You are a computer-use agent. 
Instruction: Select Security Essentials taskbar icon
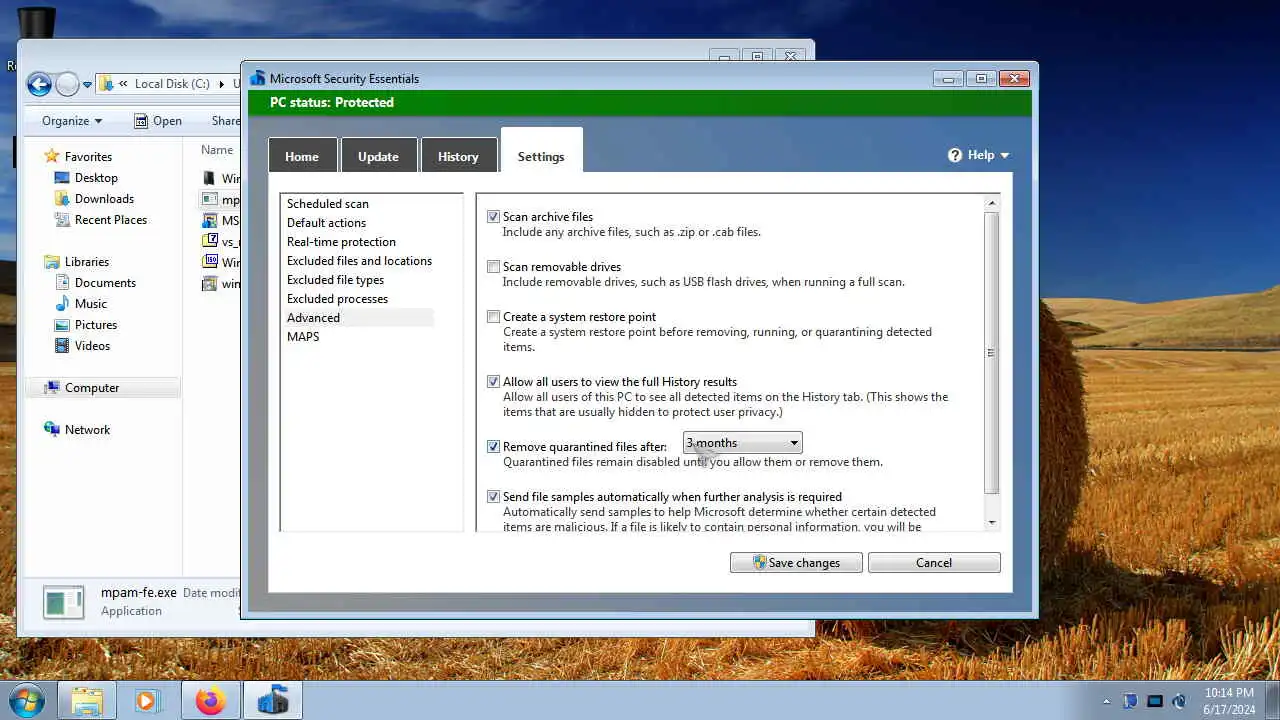(272, 701)
